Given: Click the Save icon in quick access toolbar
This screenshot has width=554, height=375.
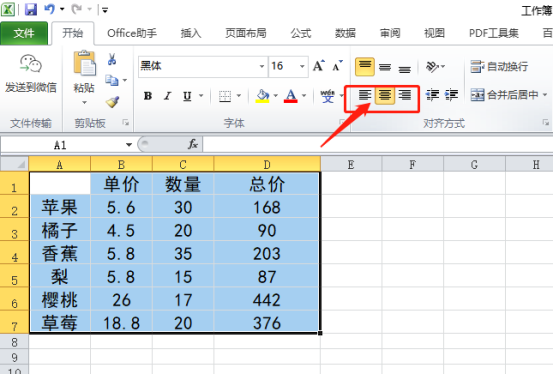Looking at the screenshot, I should (31, 10).
